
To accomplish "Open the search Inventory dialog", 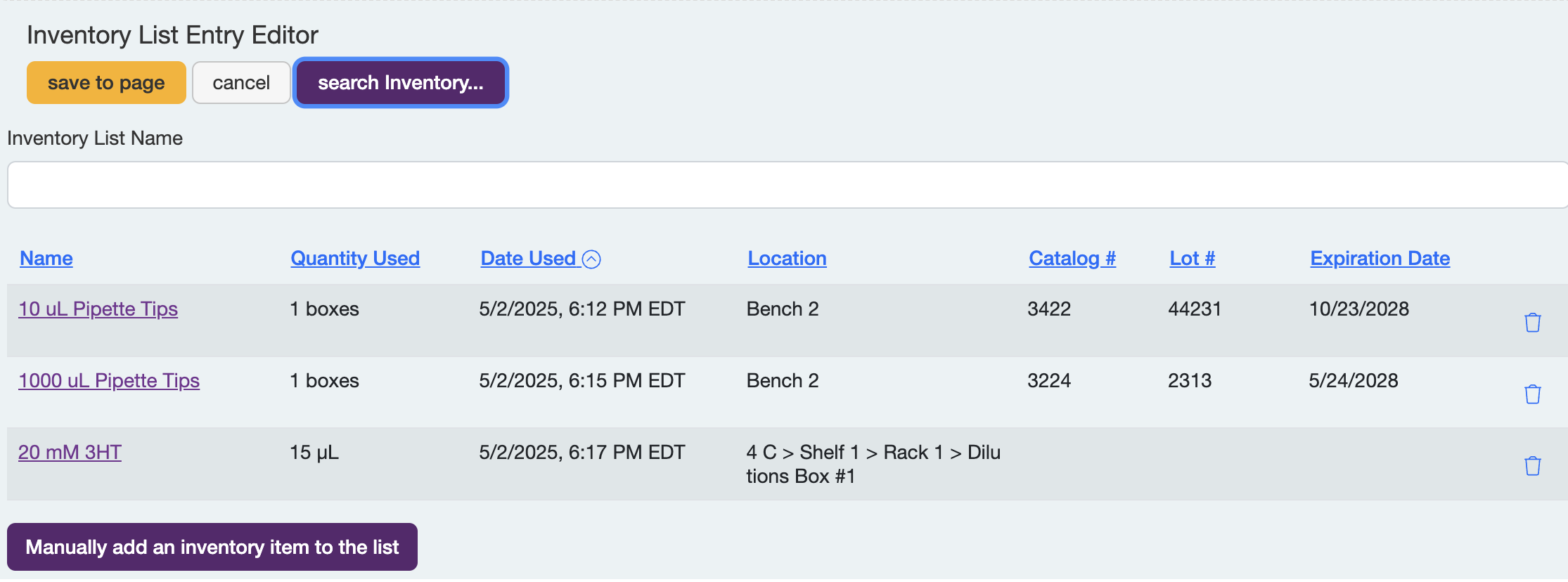I will coord(400,83).
